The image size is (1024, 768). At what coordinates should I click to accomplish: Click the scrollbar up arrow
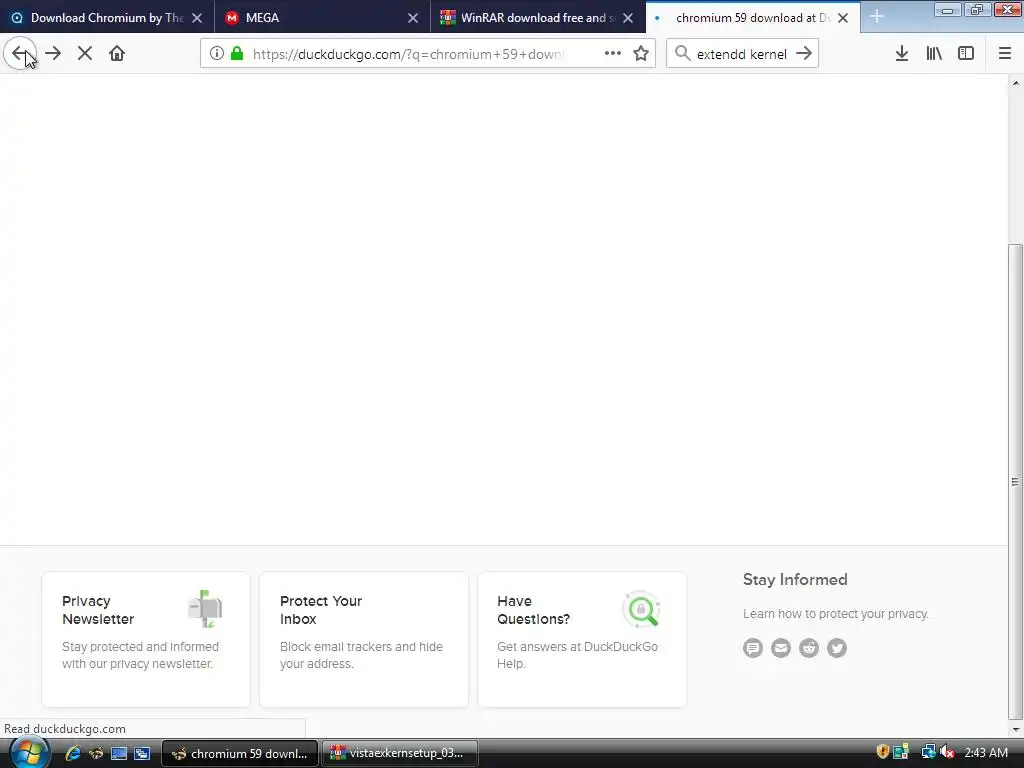1016,83
